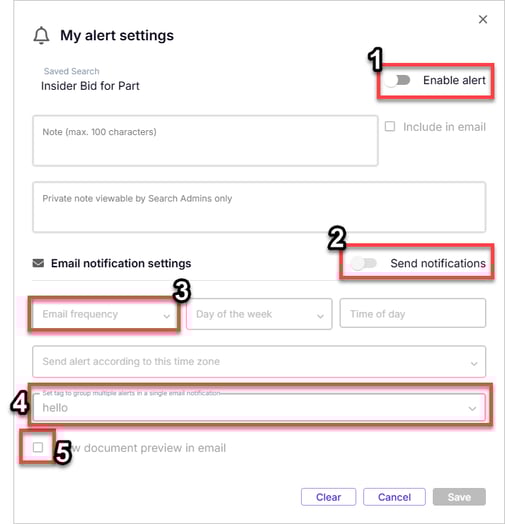Click the Clear button
Screen dimensions: 505x524
(329, 497)
